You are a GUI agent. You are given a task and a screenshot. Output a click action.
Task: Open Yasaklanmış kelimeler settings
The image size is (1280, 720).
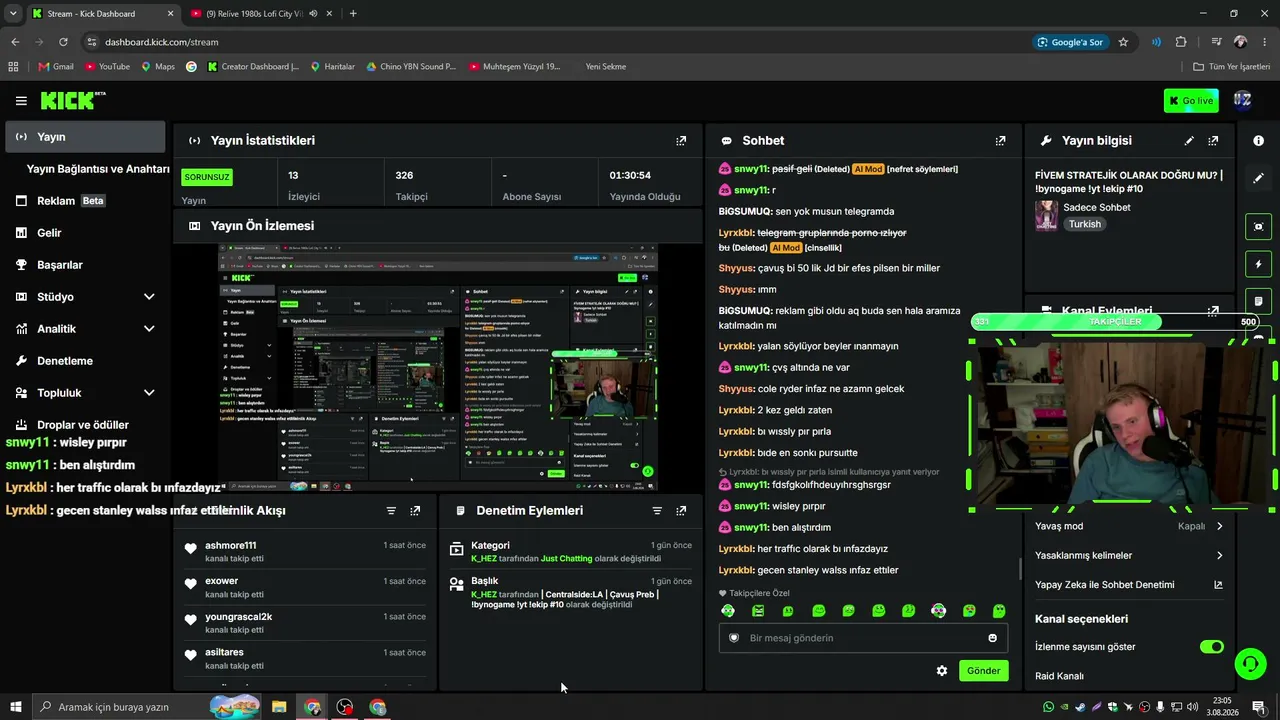click(x=1129, y=555)
